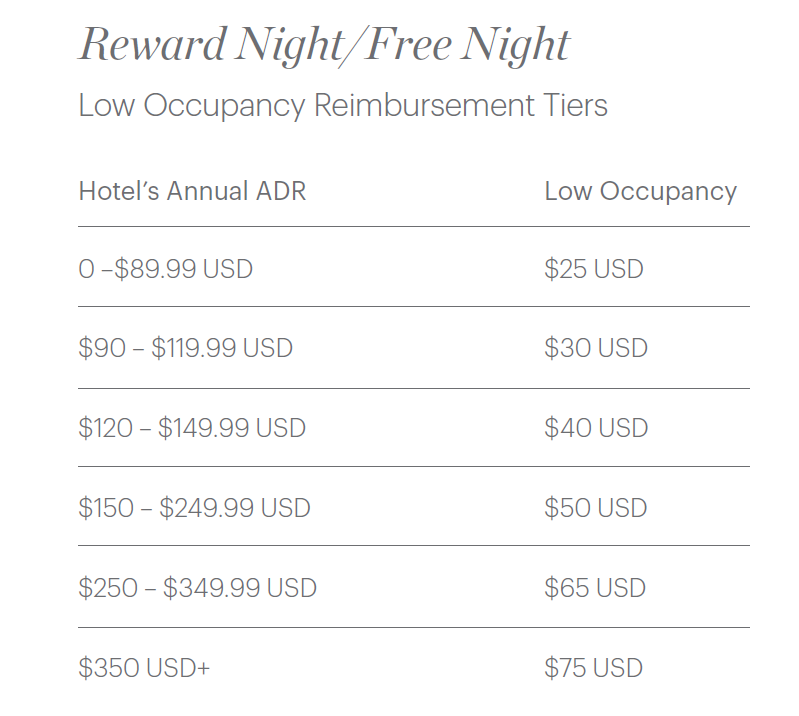Select the $350 USD+ tier cell

(x=144, y=668)
